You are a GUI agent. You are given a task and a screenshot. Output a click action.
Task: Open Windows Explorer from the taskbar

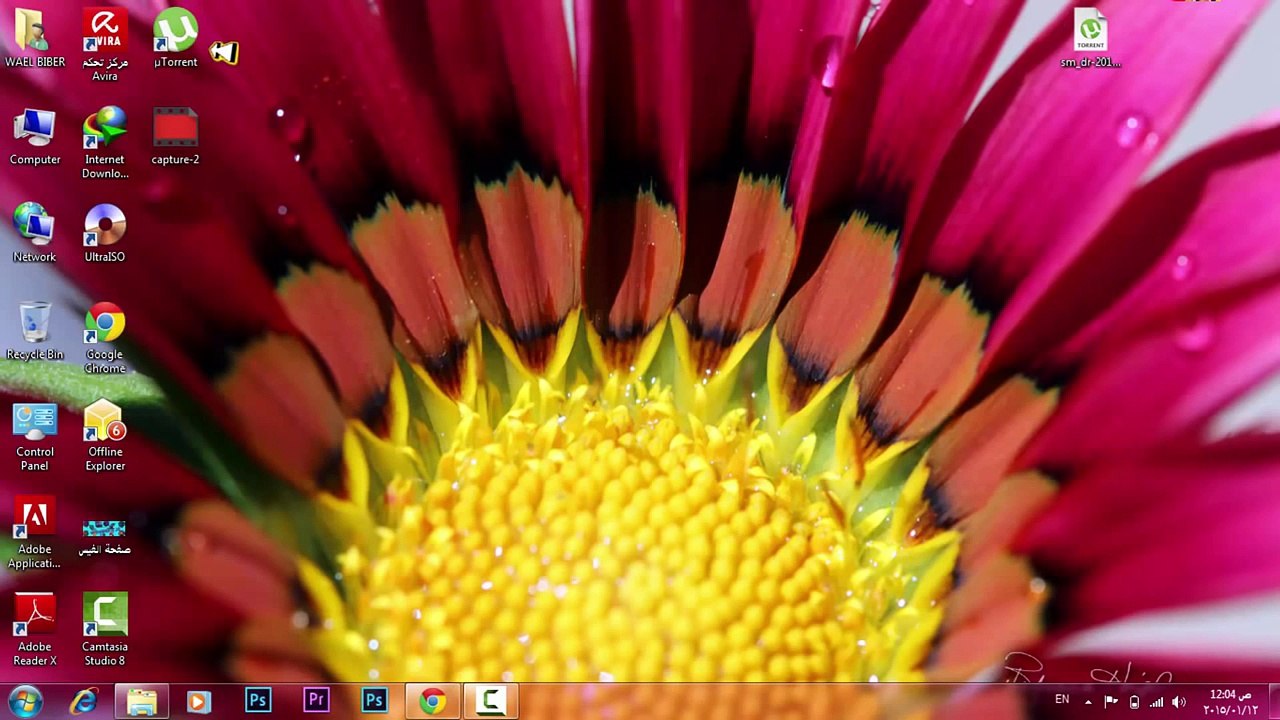click(x=142, y=702)
